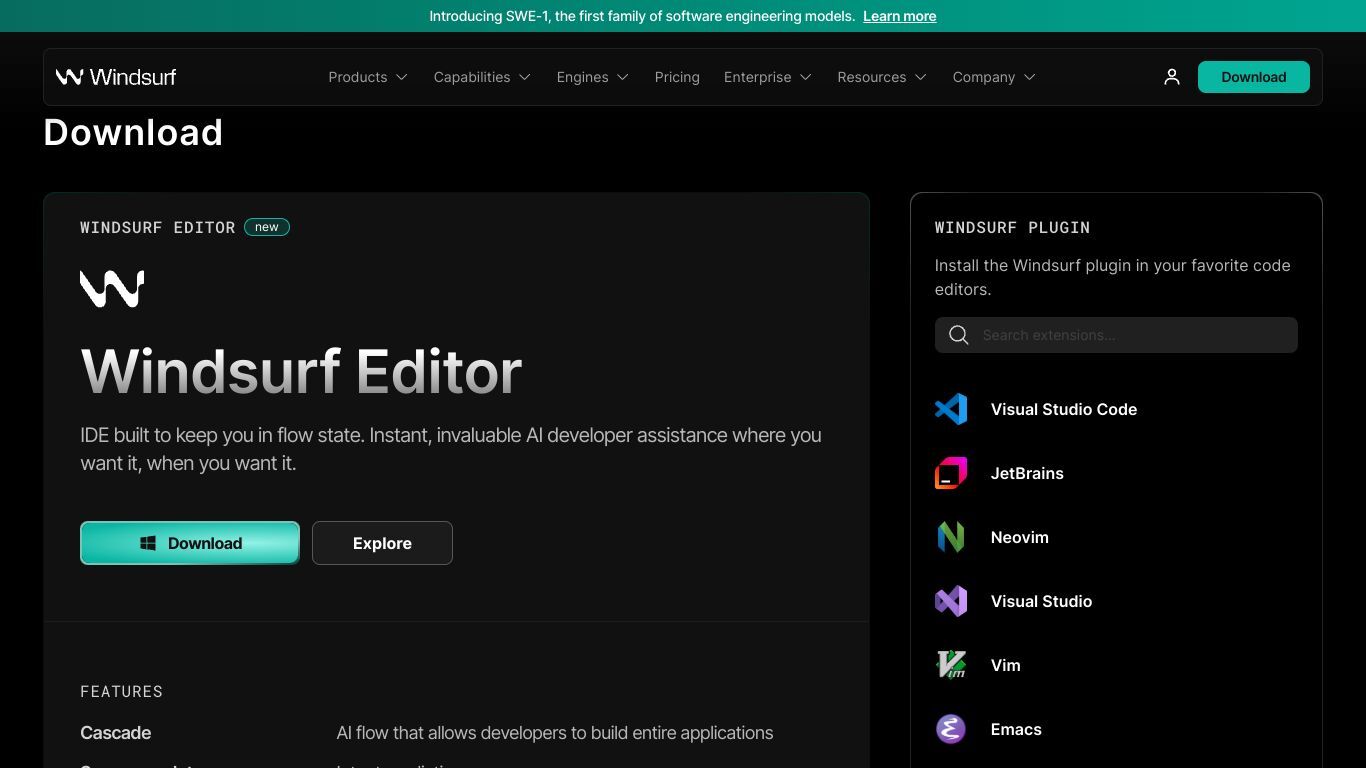Click the purple Visual Studio icon

pos(951,601)
